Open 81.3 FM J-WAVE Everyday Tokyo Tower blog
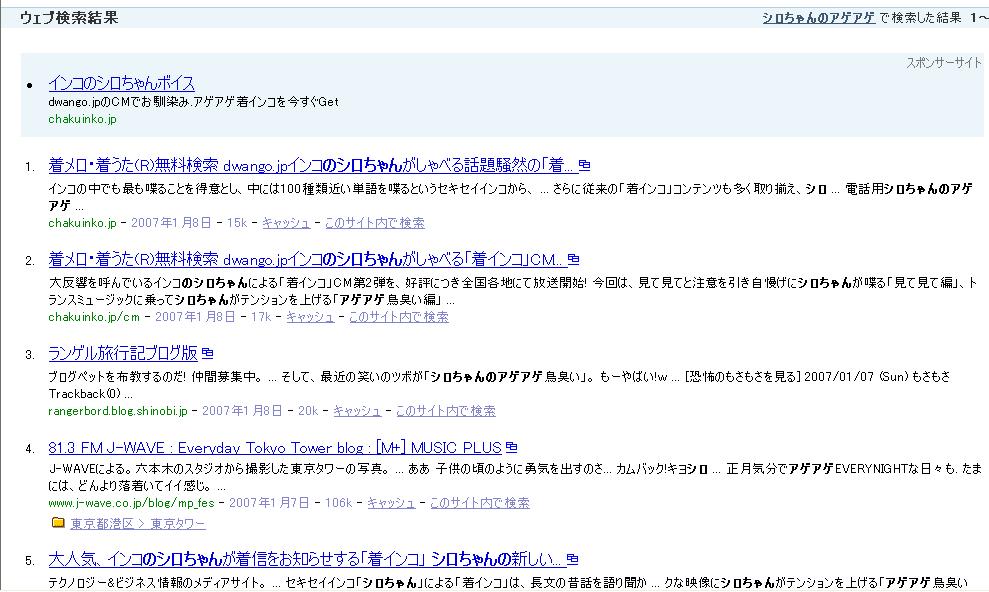989x592 pixels. pyautogui.click(x=275, y=448)
